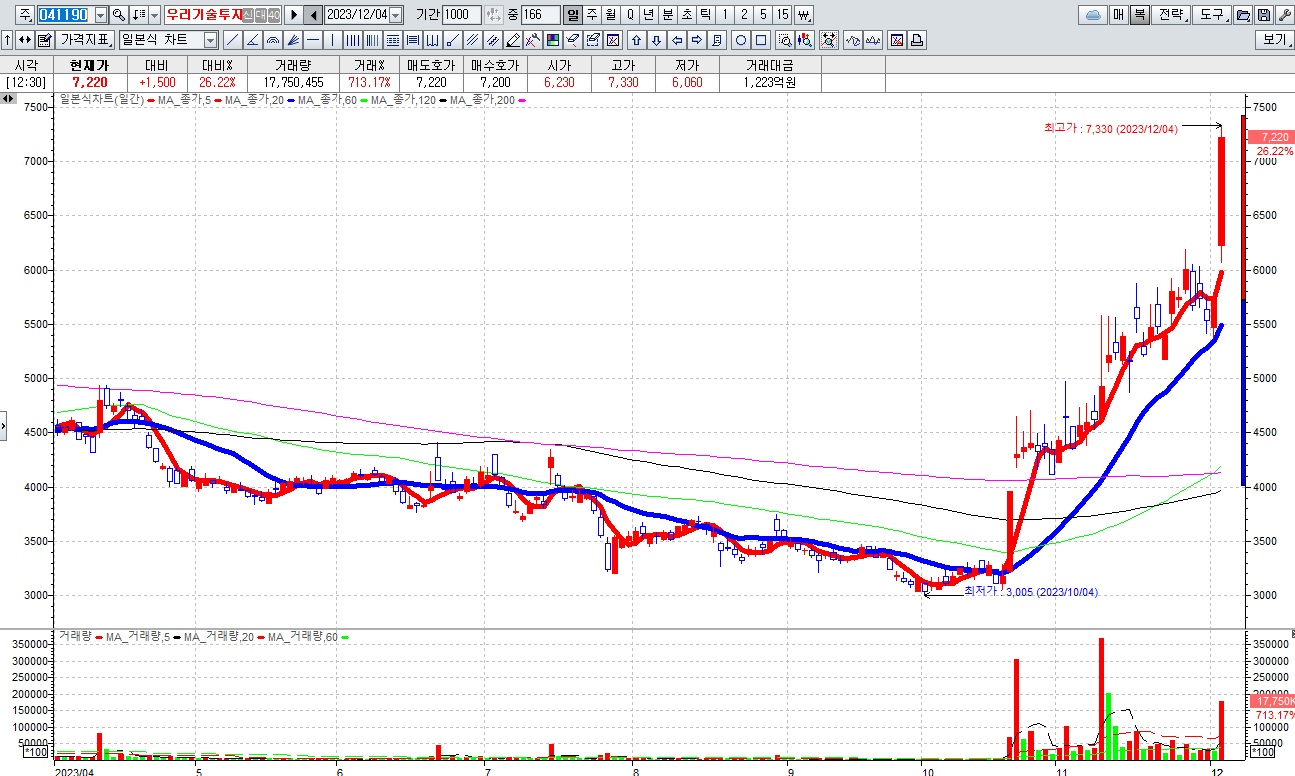Viewport: 1295px width, 776px height.
Task: Click the 기간 period count field
Action: point(461,15)
